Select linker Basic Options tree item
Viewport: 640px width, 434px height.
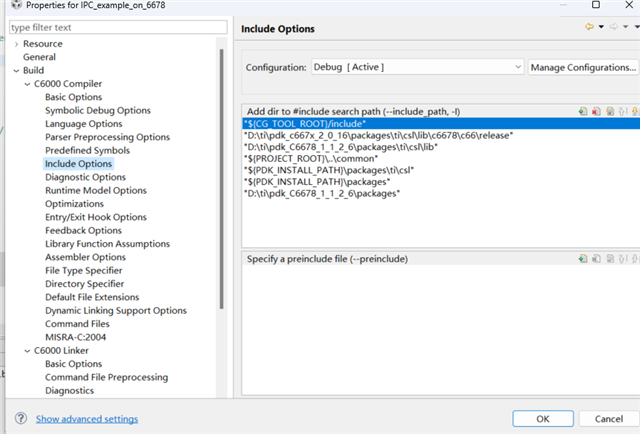(x=73, y=363)
